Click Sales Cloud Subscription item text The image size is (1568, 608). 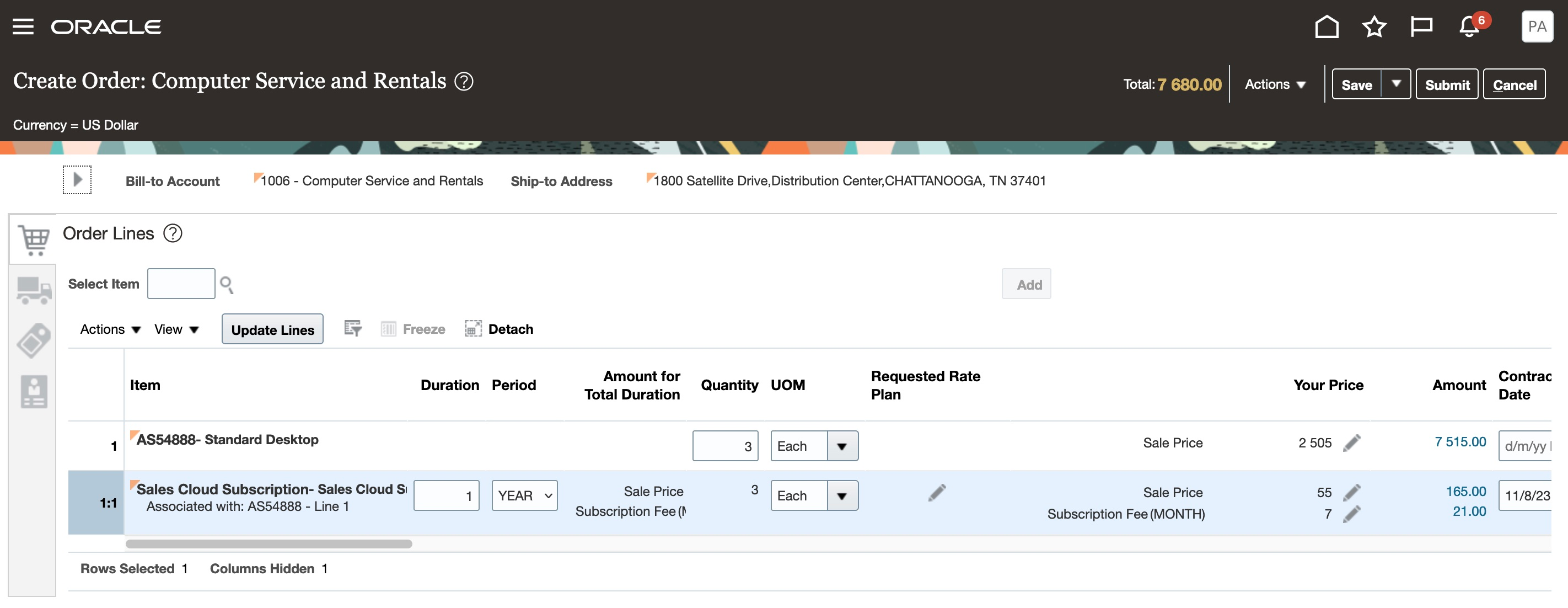(x=271, y=489)
